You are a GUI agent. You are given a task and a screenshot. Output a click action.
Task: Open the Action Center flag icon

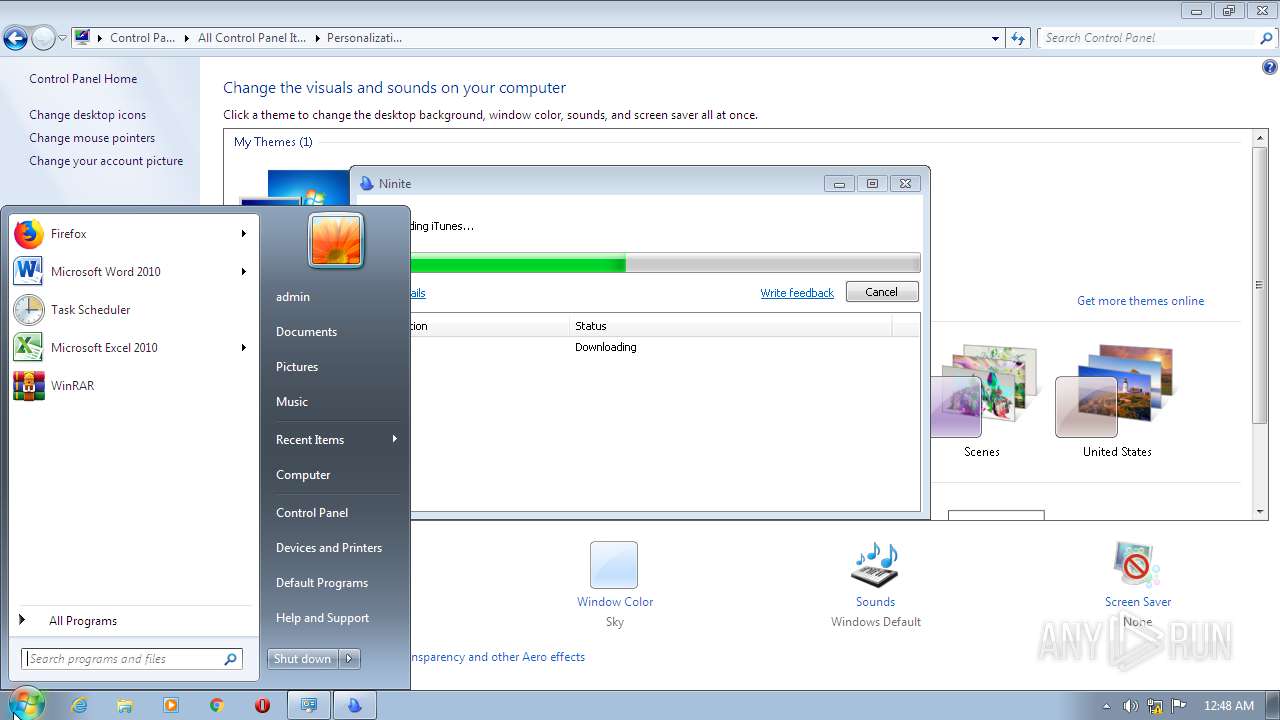(x=1179, y=706)
